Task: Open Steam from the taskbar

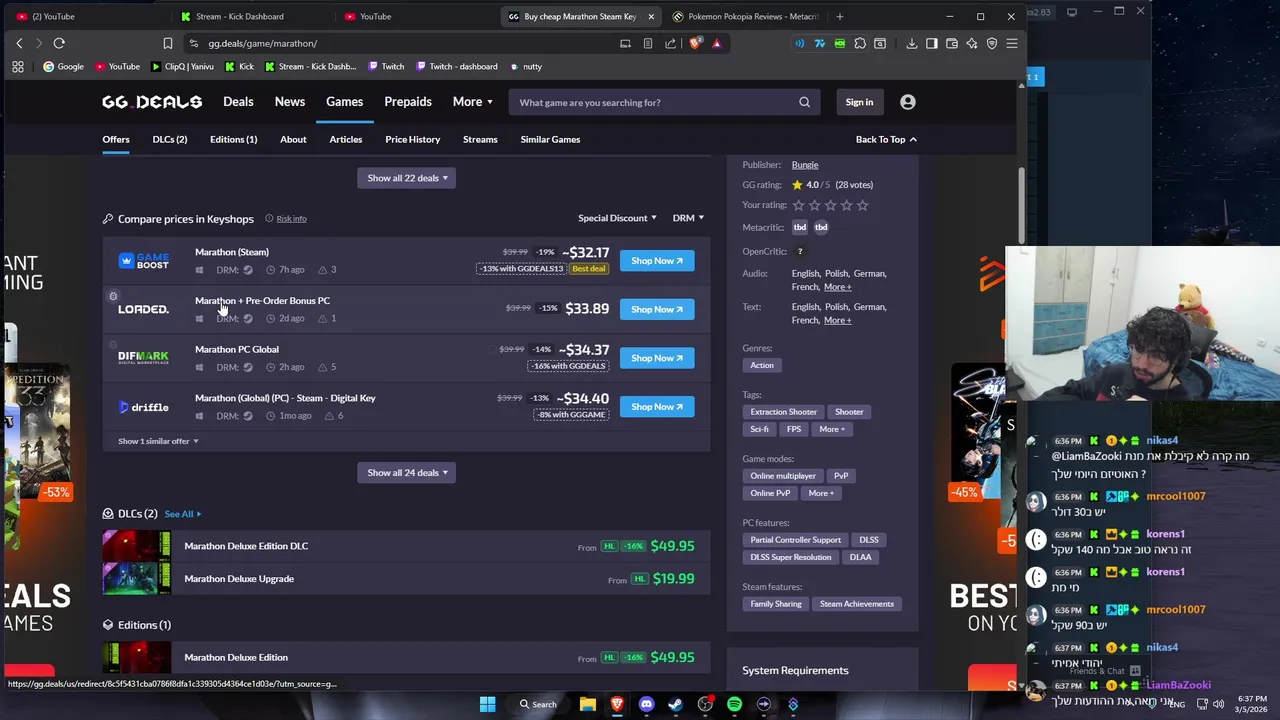Action: 675,704
